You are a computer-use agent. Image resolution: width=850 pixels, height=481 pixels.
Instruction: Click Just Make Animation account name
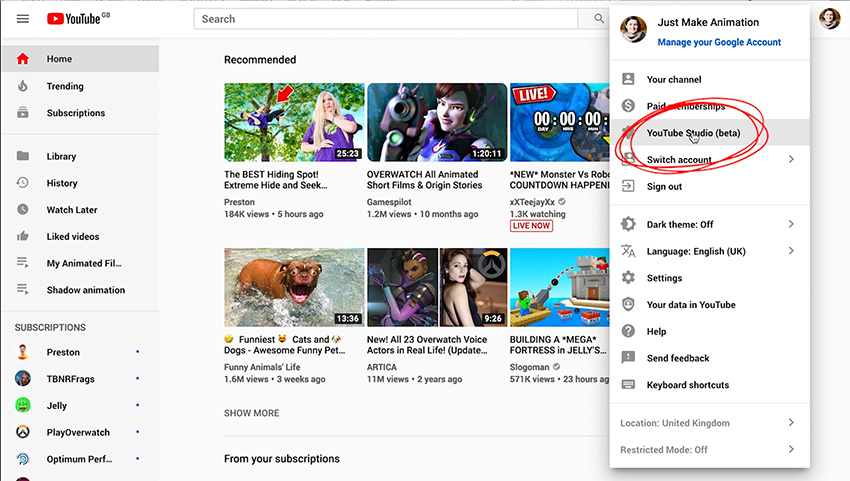coord(708,22)
